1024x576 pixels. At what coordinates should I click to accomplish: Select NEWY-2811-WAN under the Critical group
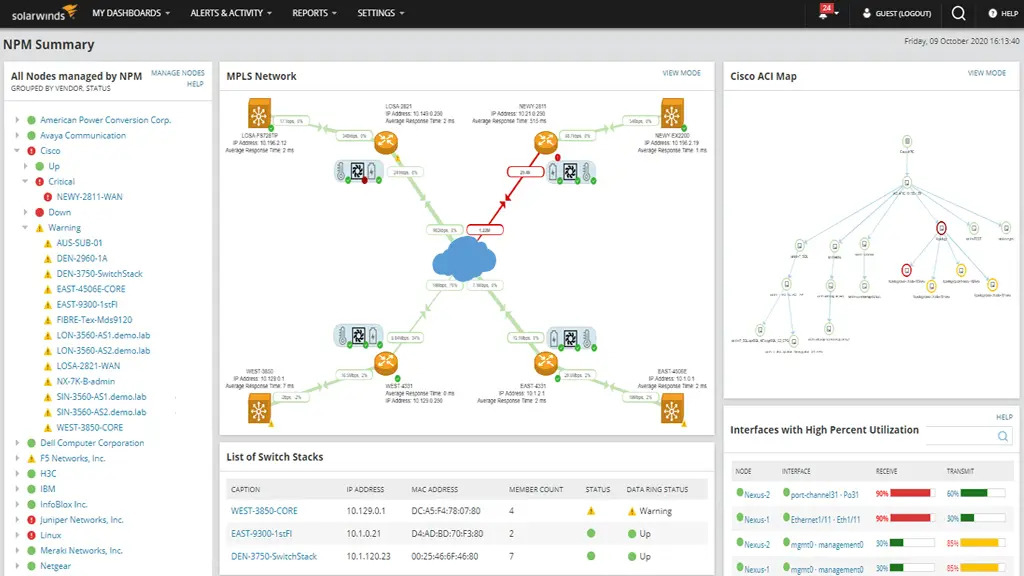coord(88,196)
